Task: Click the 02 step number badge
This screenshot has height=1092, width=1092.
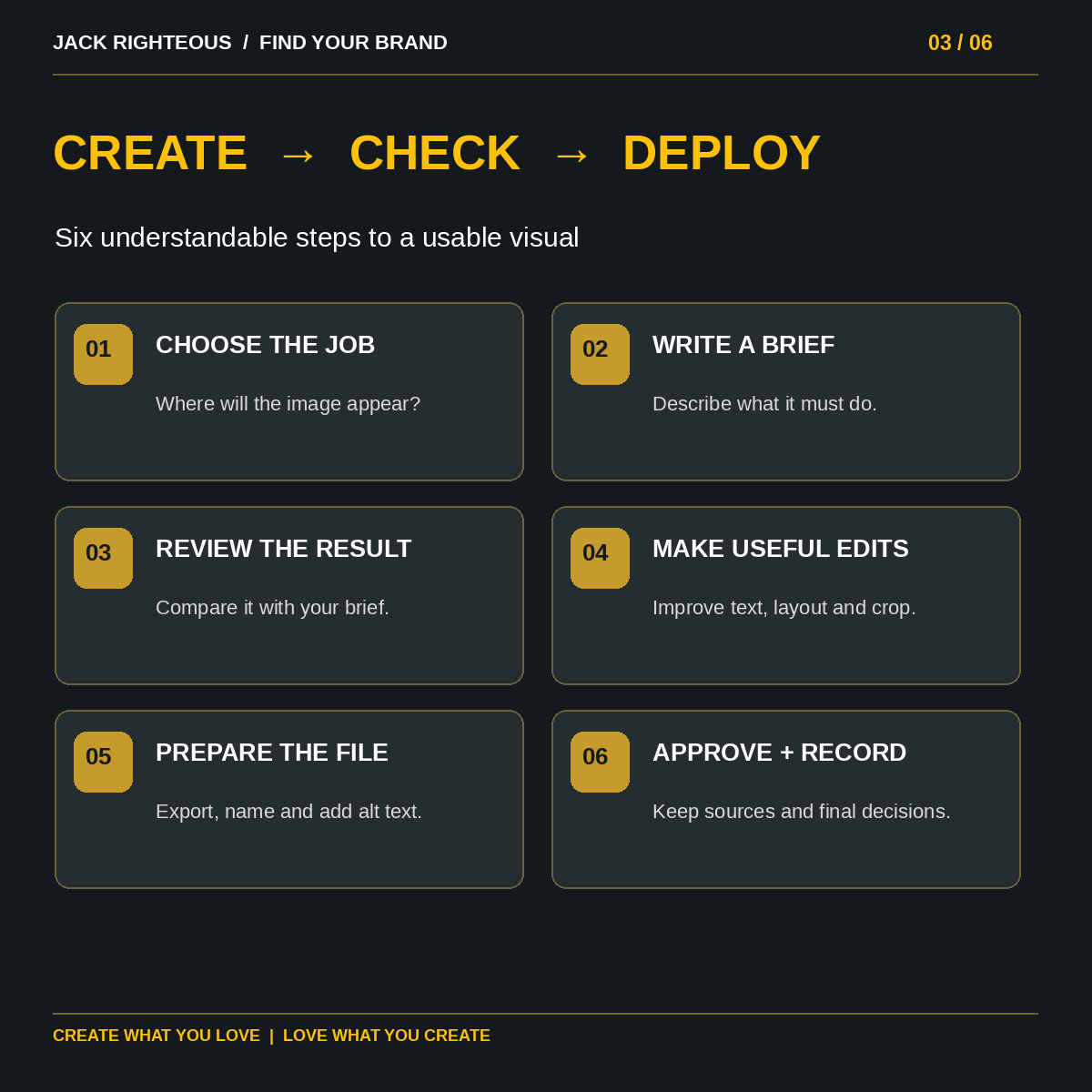Action: pos(600,354)
